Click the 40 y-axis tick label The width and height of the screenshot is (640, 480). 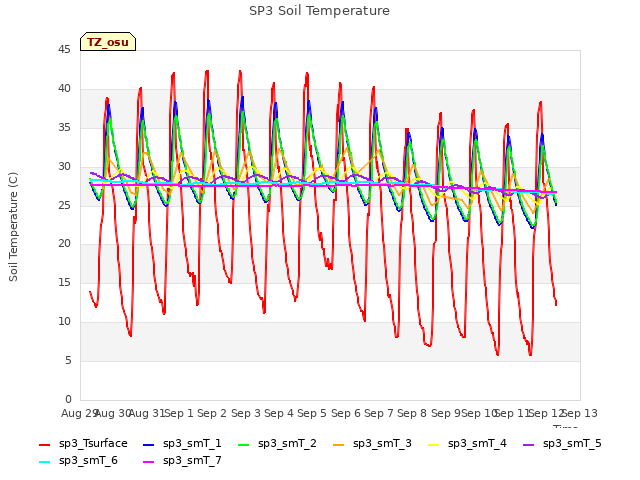(x=64, y=88)
